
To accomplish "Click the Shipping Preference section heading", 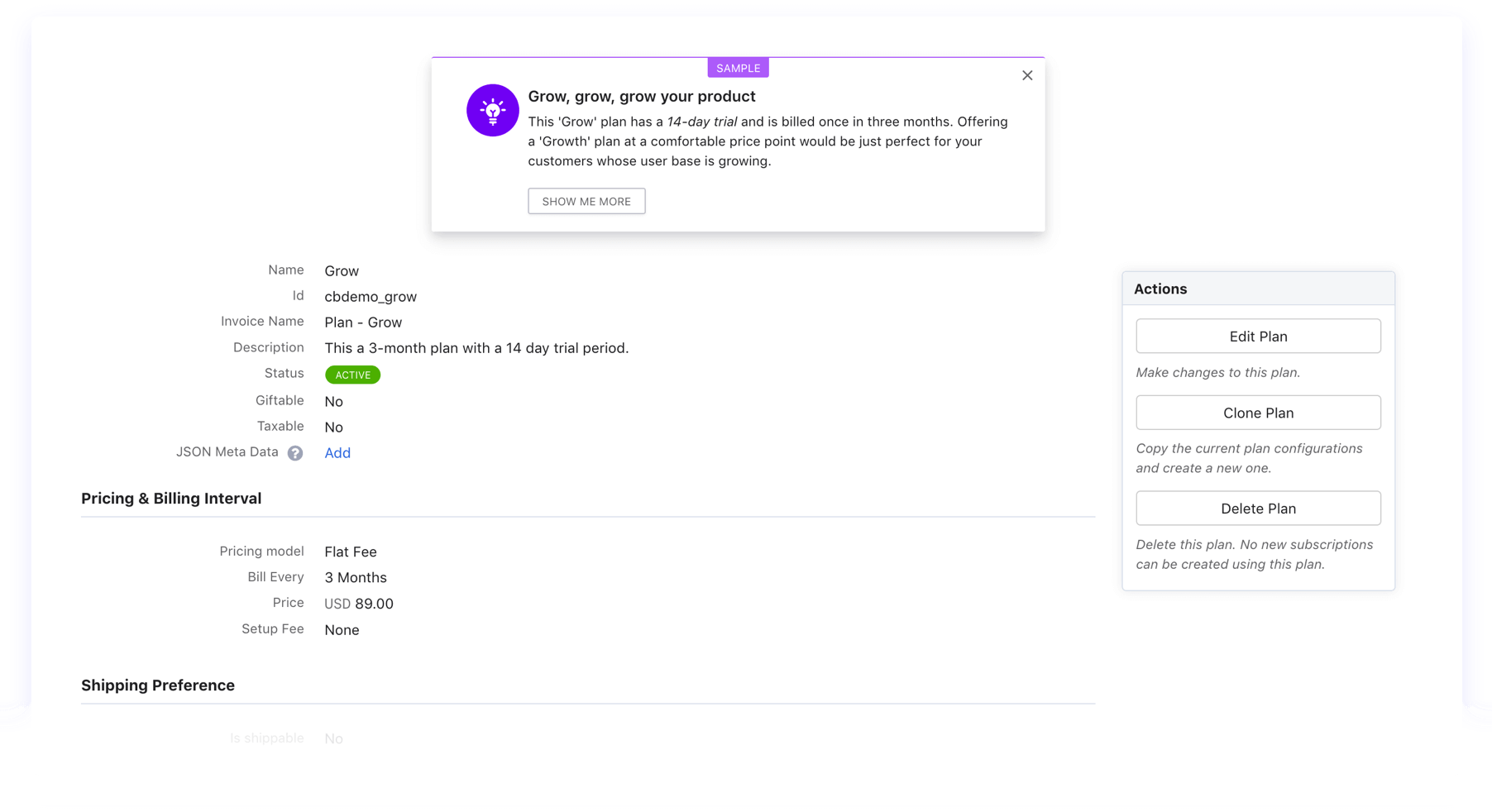I will click(158, 685).
